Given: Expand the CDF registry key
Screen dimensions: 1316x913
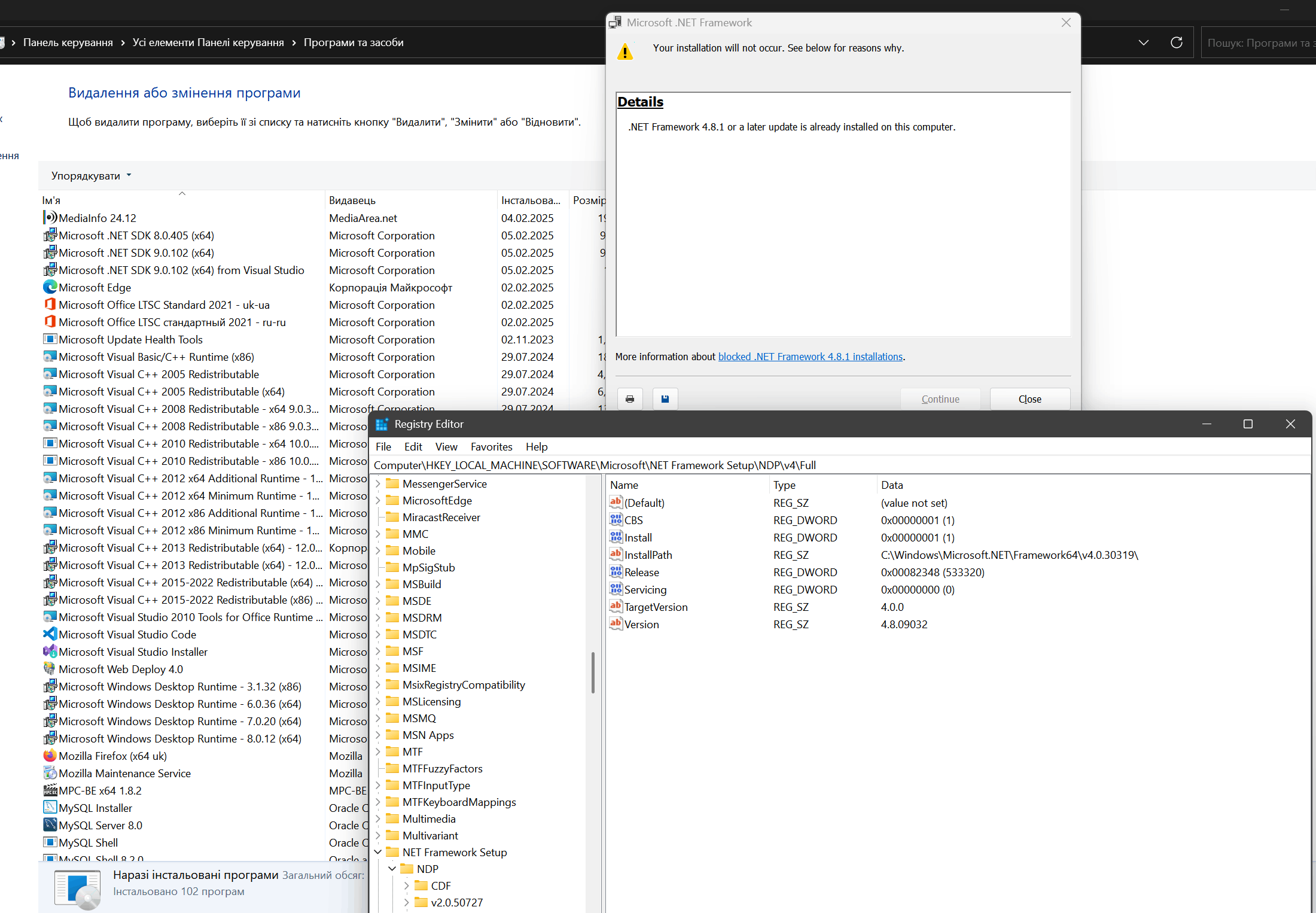Looking at the screenshot, I should [407, 885].
